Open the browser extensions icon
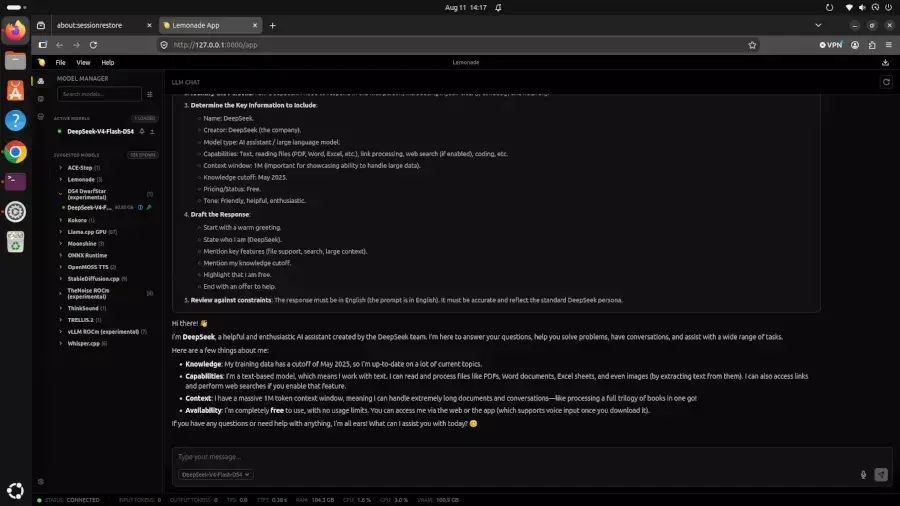 pyautogui.click(x=872, y=45)
